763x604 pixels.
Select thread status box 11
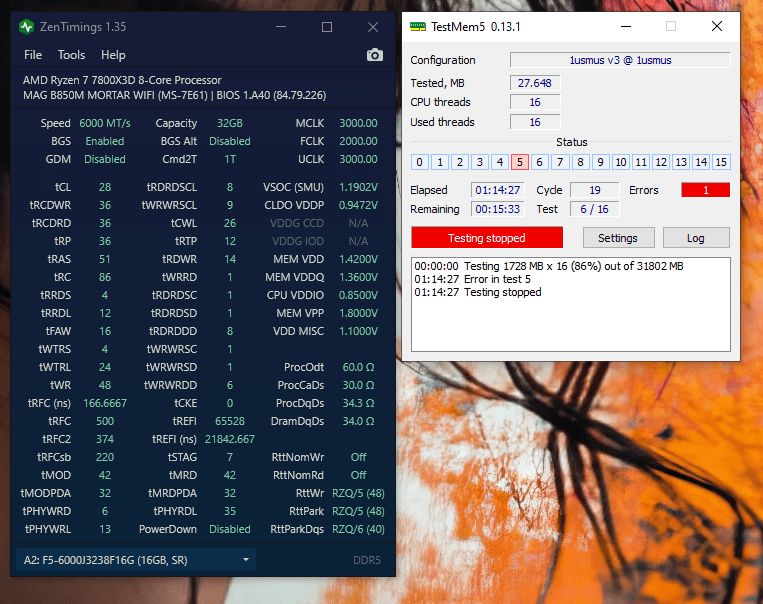641,162
